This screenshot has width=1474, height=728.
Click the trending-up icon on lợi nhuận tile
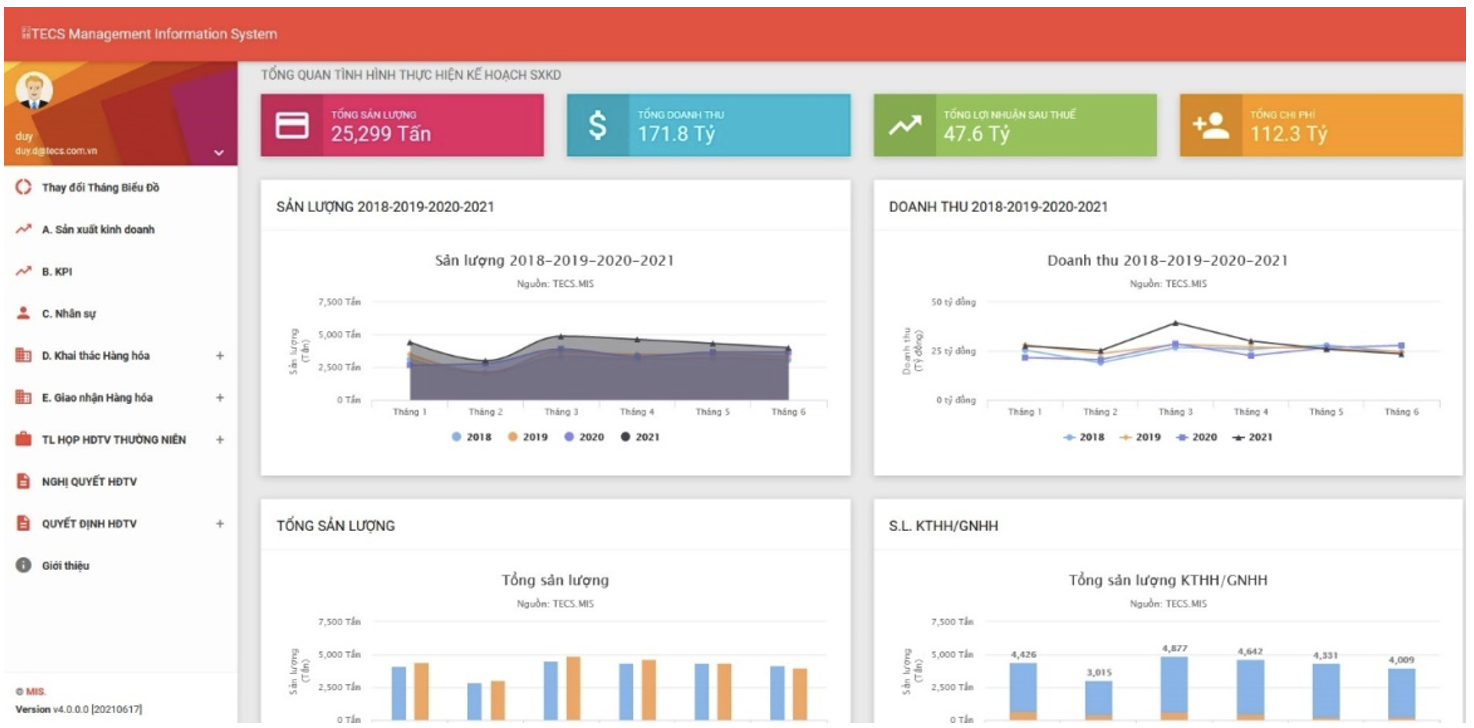(x=905, y=126)
